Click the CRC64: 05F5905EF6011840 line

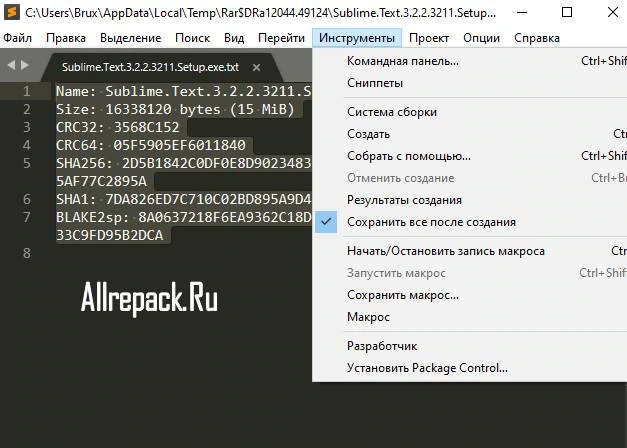[x=151, y=145]
